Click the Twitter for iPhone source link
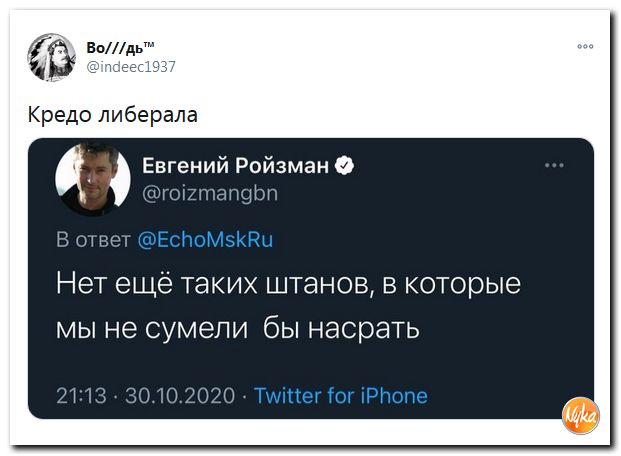The image size is (621, 456). tap(341, 395)
